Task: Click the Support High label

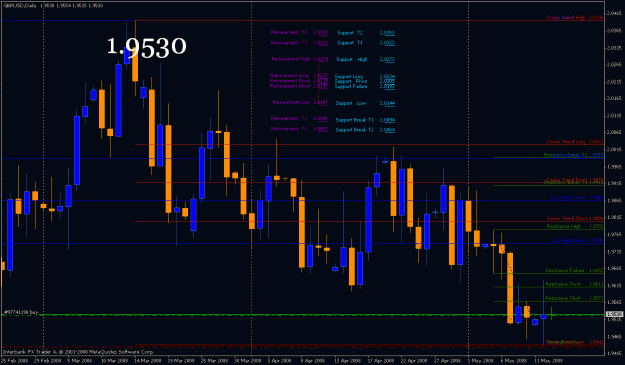Action: point(352,59)
